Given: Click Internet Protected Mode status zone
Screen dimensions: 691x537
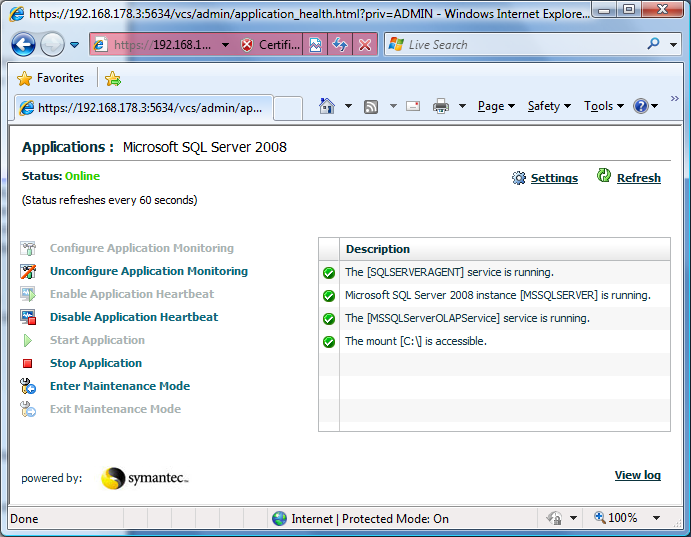Looking at the screenshot, I should 360,519.
